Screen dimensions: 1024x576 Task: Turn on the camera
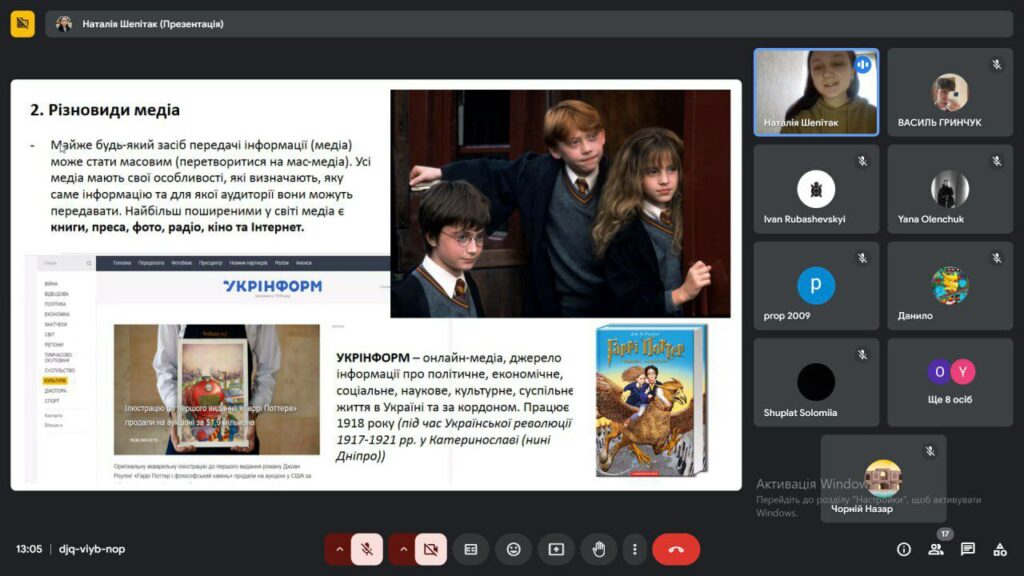[430, 549]
